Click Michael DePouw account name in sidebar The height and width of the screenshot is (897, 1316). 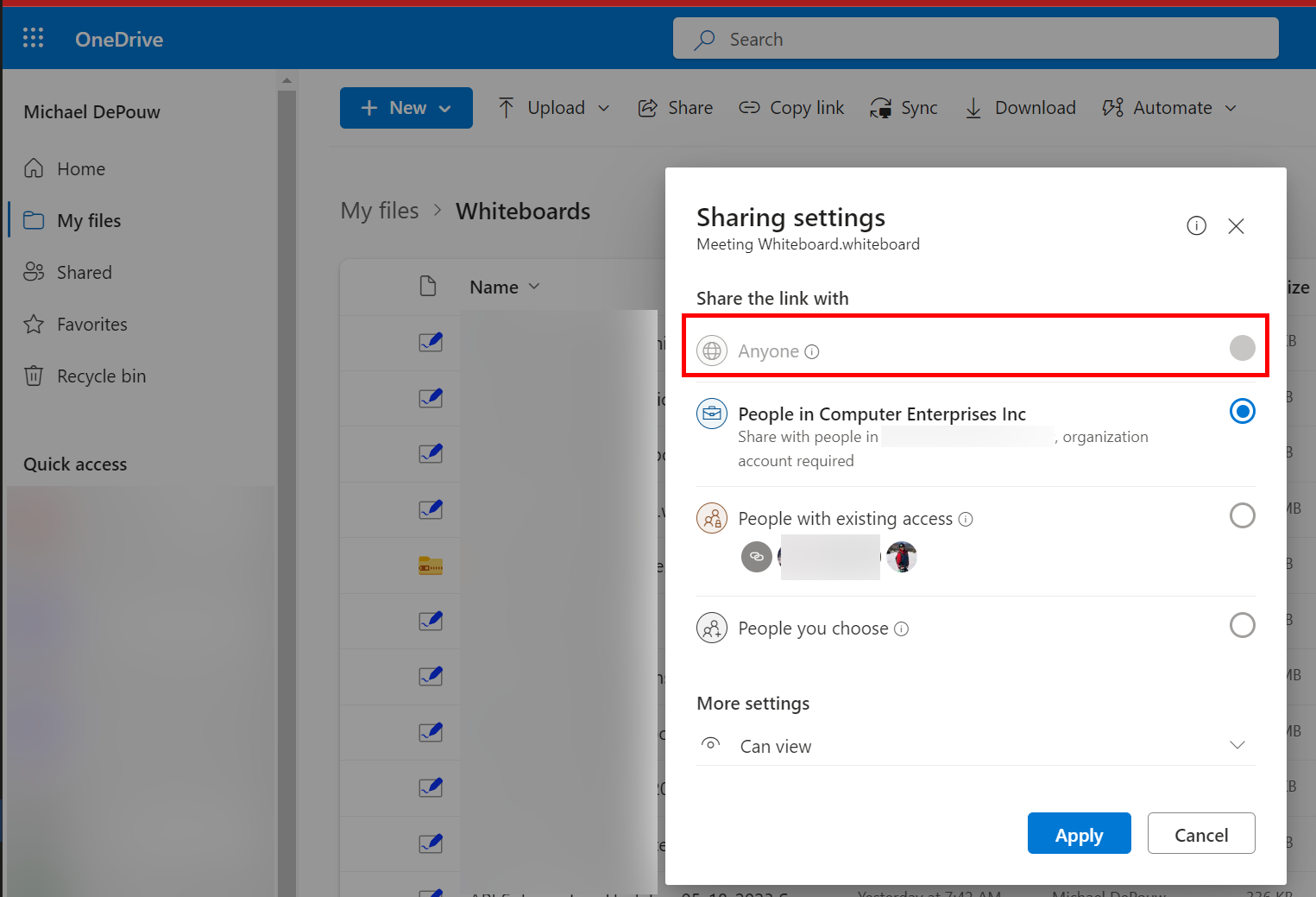[x=91, y=112]
